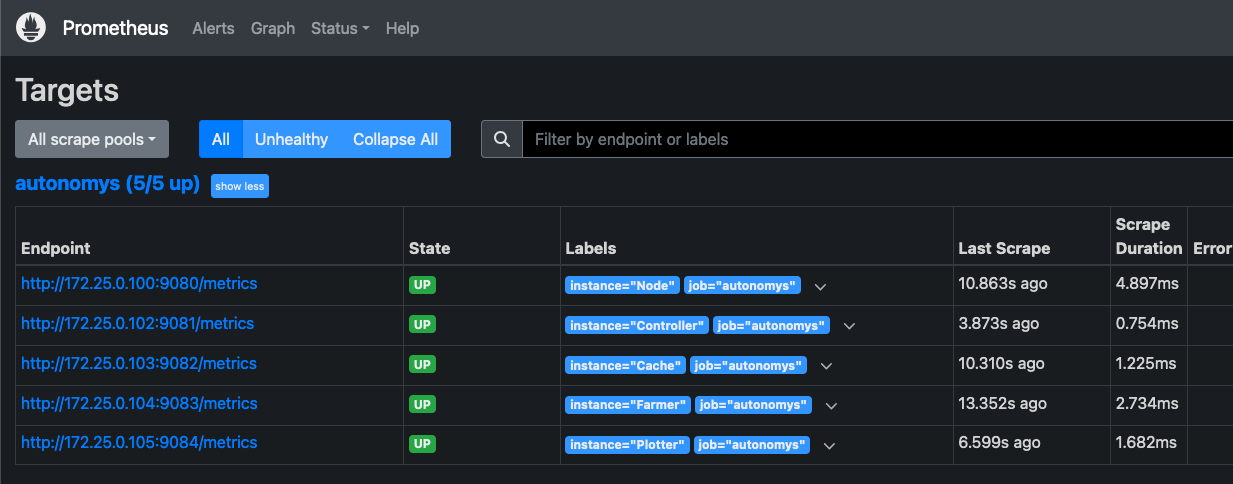The image size is (1233, 484).
Task: Expand labels chevron for the Node row
Action: 821,286
